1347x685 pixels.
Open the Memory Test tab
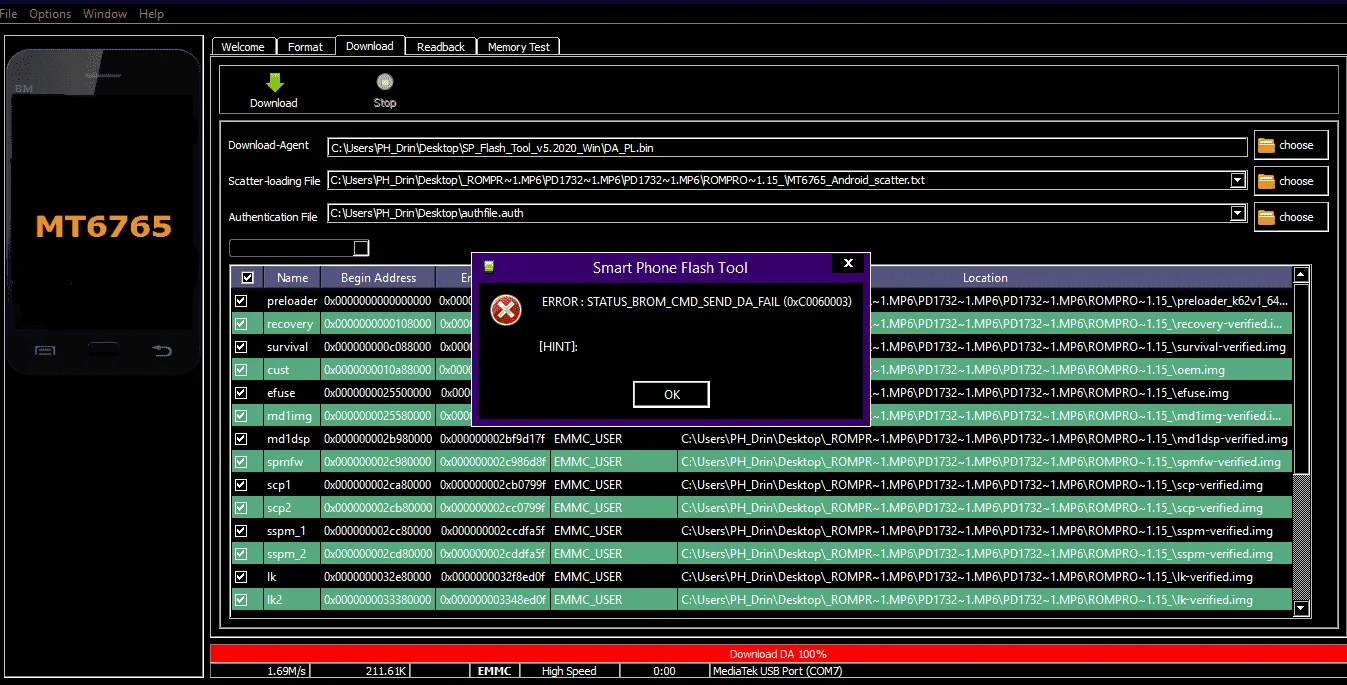point(519,47)
